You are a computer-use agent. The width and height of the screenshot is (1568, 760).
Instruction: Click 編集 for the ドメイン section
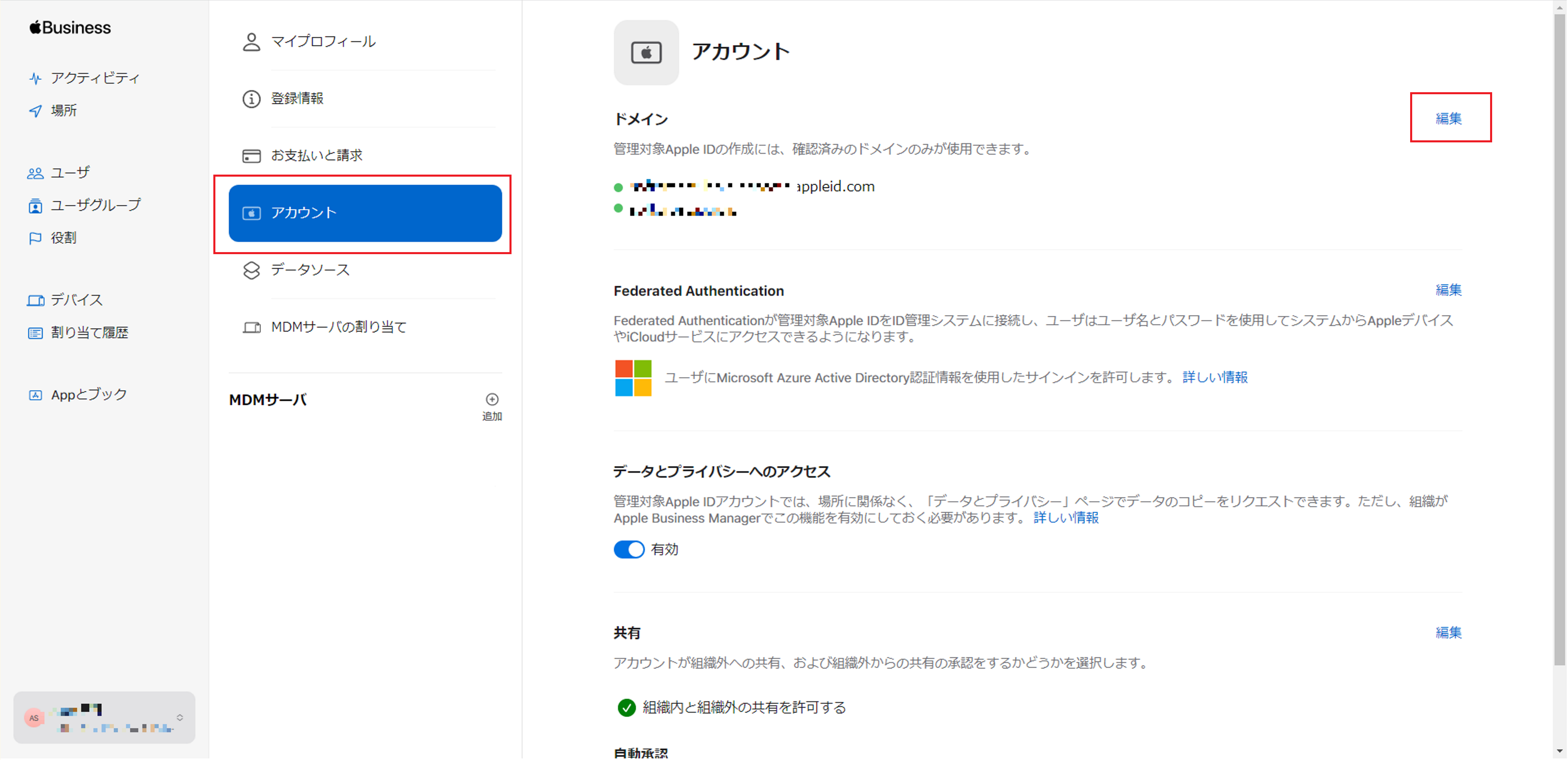(1449, 119)
